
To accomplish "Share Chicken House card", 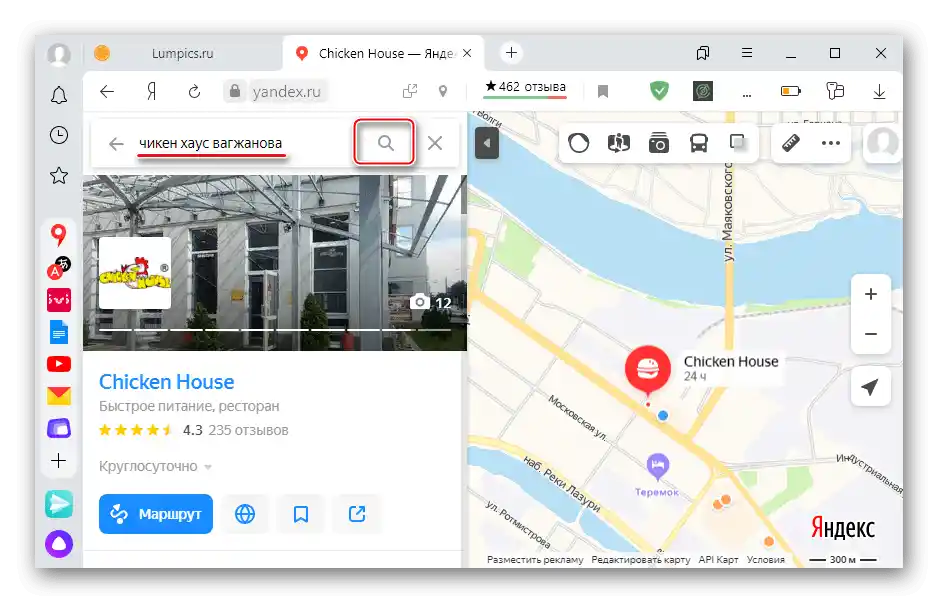I will tap(357, 514).
